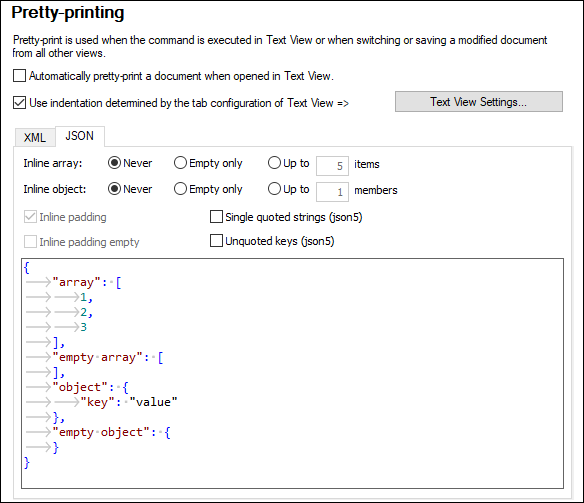Switch to the XML tab
Screen dimensions: 584x503
[x=35, y=137]
